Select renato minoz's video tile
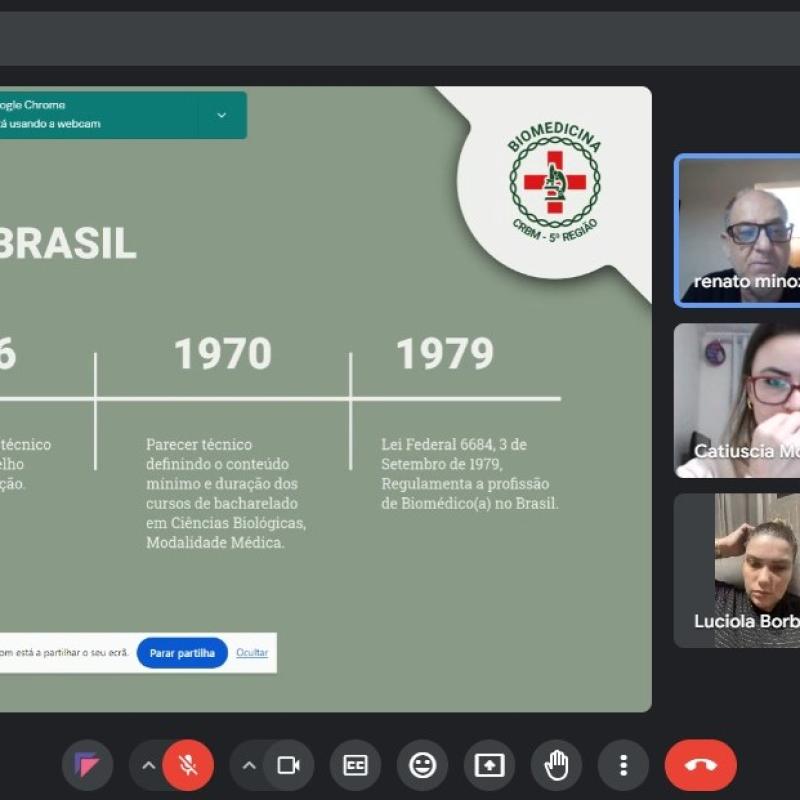 point(738,230)
